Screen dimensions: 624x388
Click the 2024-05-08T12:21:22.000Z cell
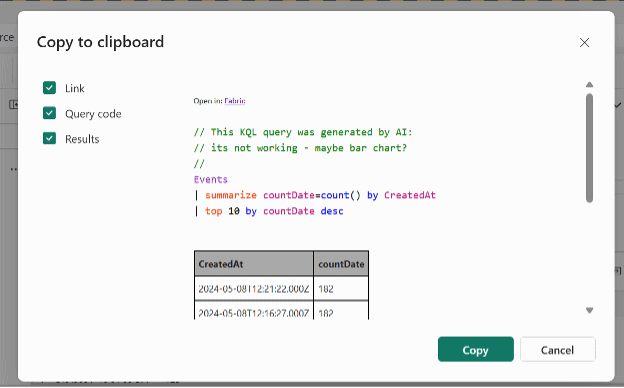tap(254, 289)
